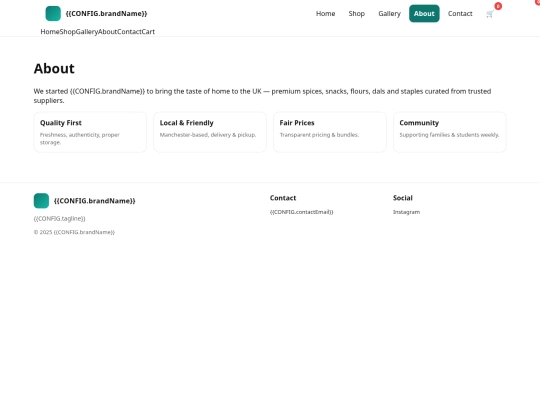Click the {{CONFIG.tagline}} footer text
540x405 pixels.
[x=60, y=218]
